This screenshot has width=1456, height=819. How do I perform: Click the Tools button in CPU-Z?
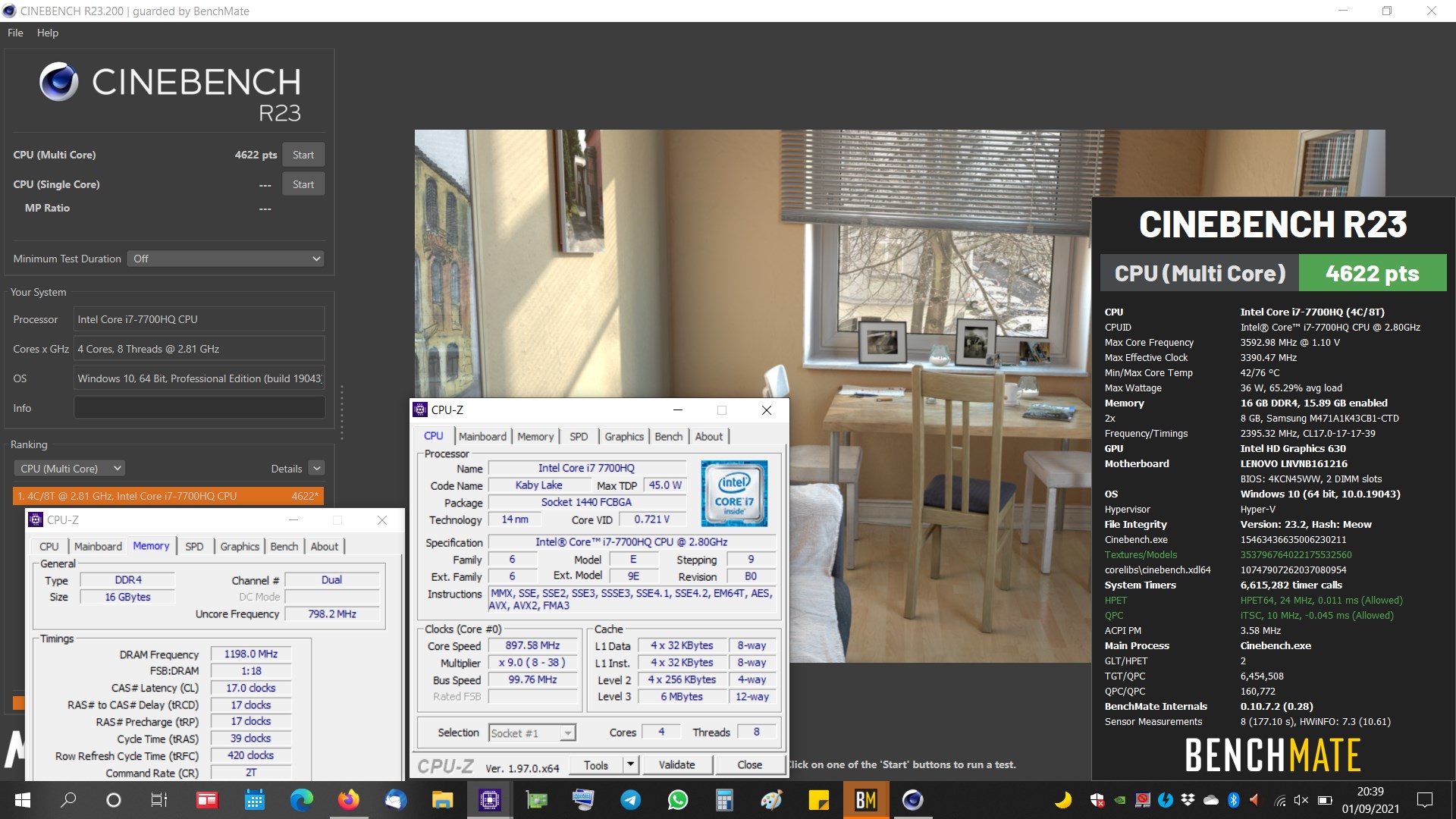[596, 764]
